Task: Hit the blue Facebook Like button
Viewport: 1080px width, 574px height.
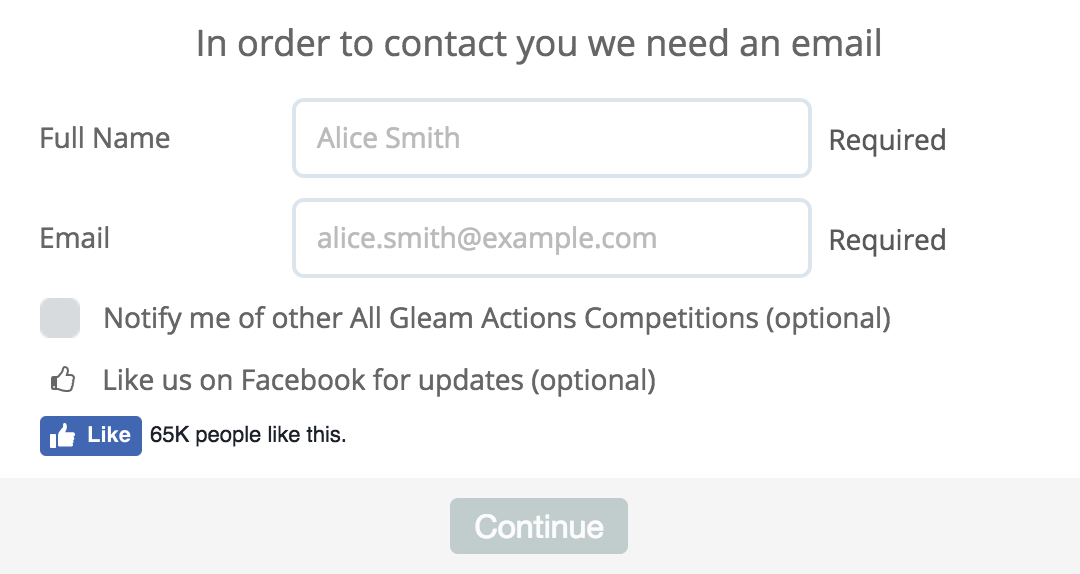Action: coord(91,436)
